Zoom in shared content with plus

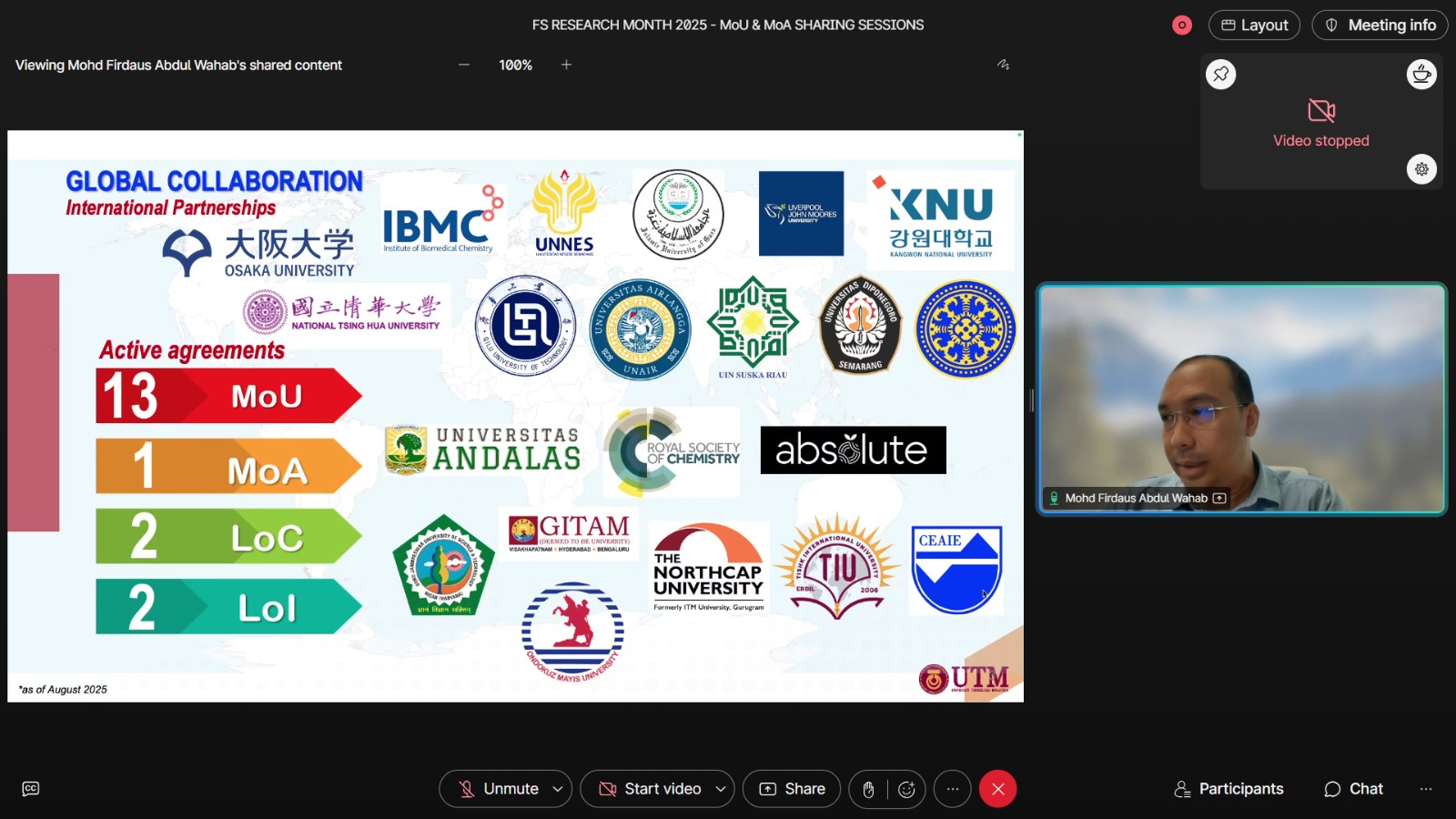click(x=566, y=65)
